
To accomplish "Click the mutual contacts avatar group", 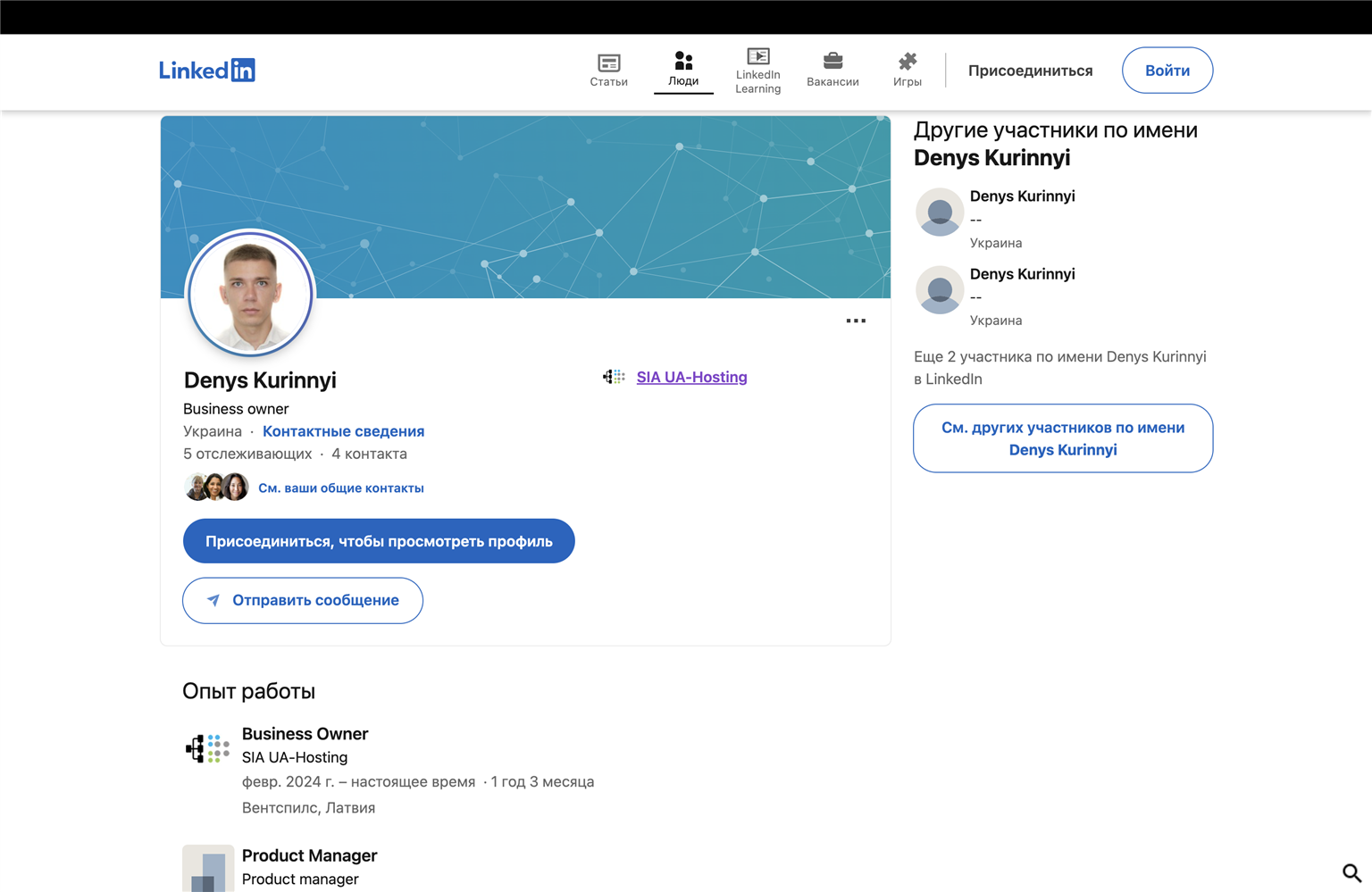I will coord(216,487).
